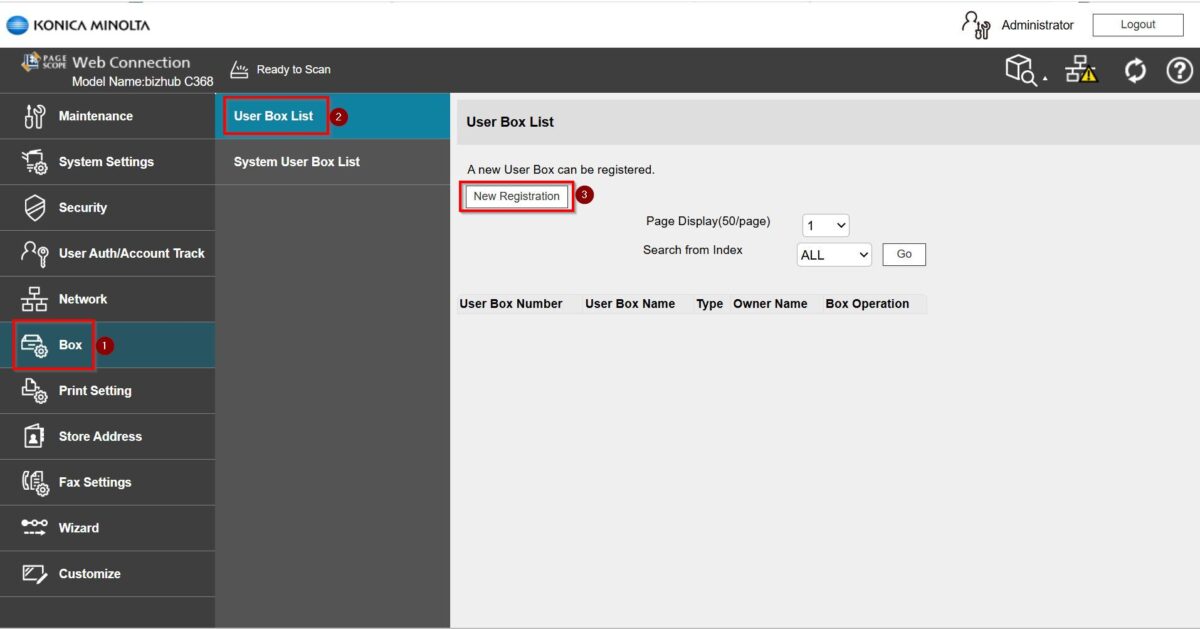Click the Logout button
This screenshot has width=1200, height=629.
pos(1138,25)
